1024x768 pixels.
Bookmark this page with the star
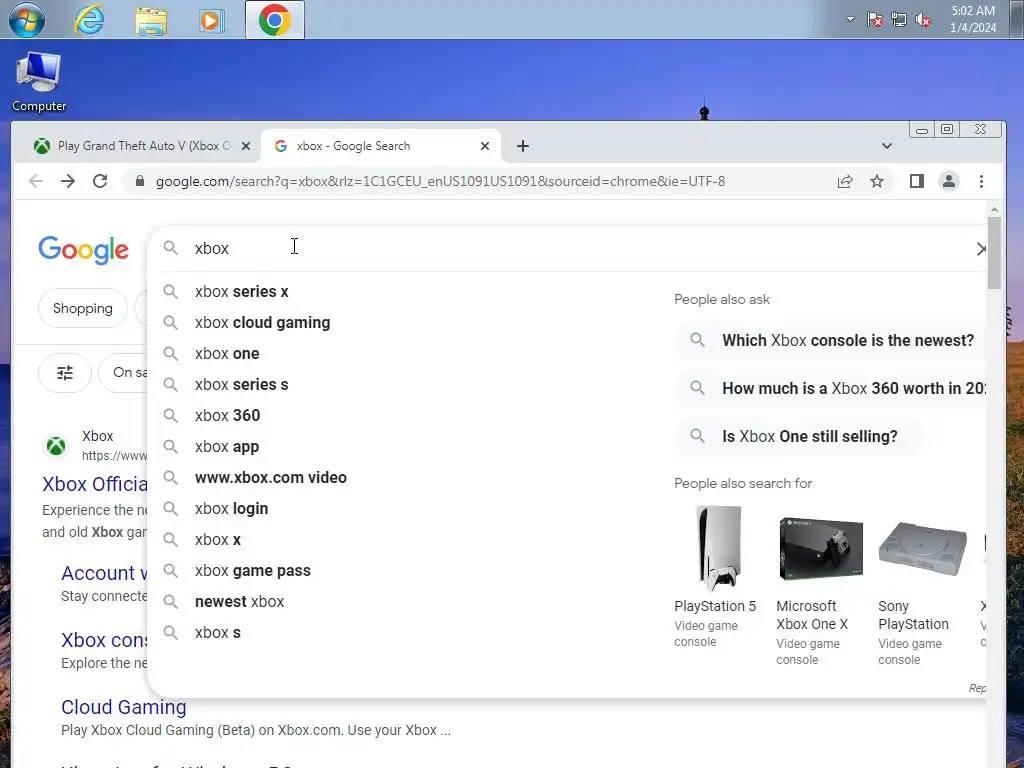click(x=876, y=182)
